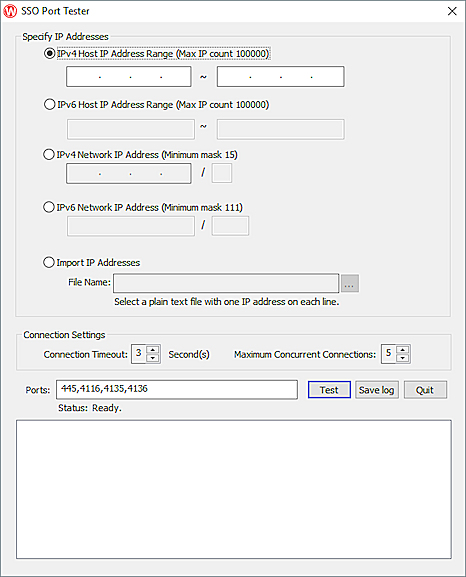Start the port test with Test button
The height and width of the screenshot is (577, 466).
pos(329,390)
